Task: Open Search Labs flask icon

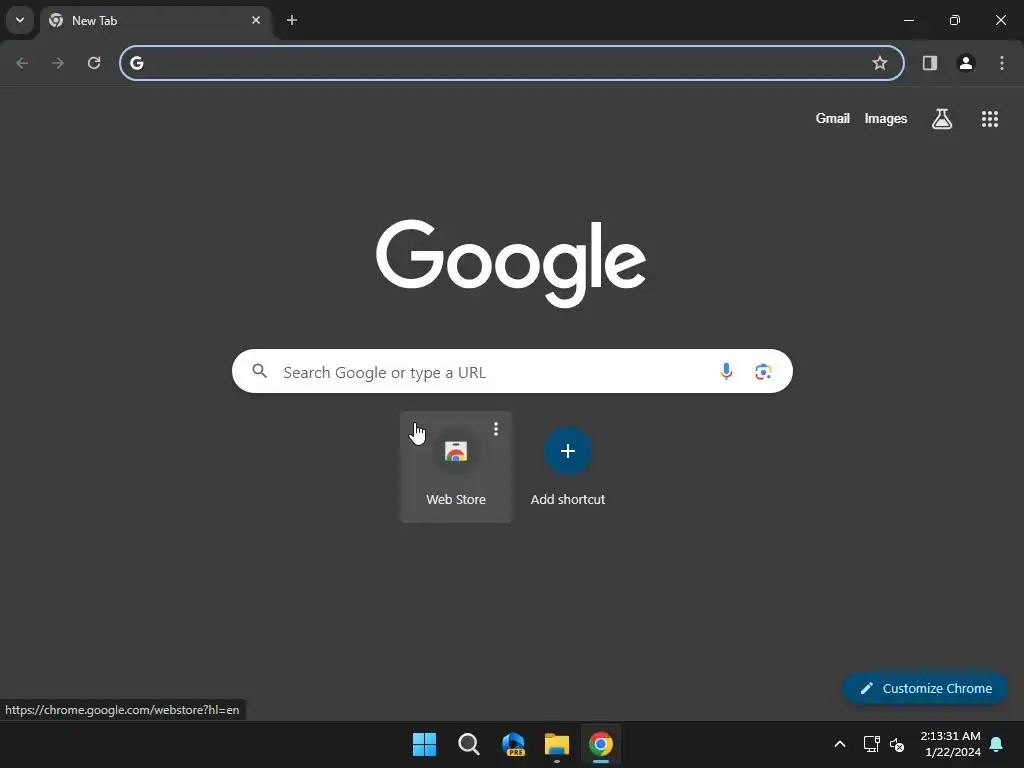Action: tap(942, 119)
